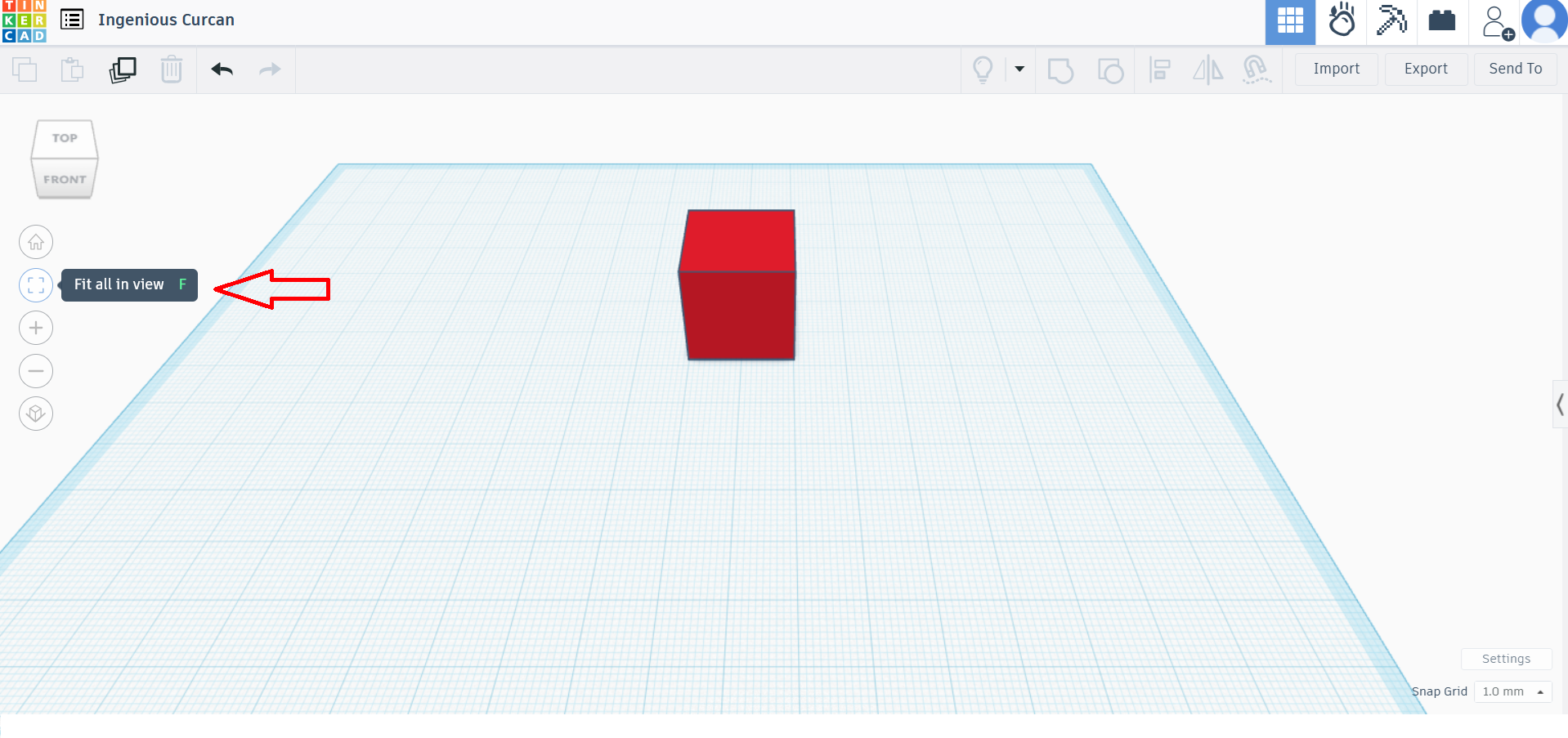Toggle orthographic perspective view cube icon

pos(36,414)
